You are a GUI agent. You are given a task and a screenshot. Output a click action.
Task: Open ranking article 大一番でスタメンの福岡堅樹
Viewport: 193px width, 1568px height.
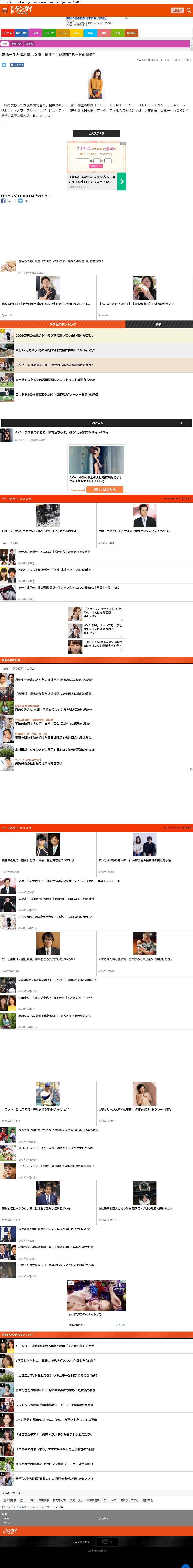97,380
